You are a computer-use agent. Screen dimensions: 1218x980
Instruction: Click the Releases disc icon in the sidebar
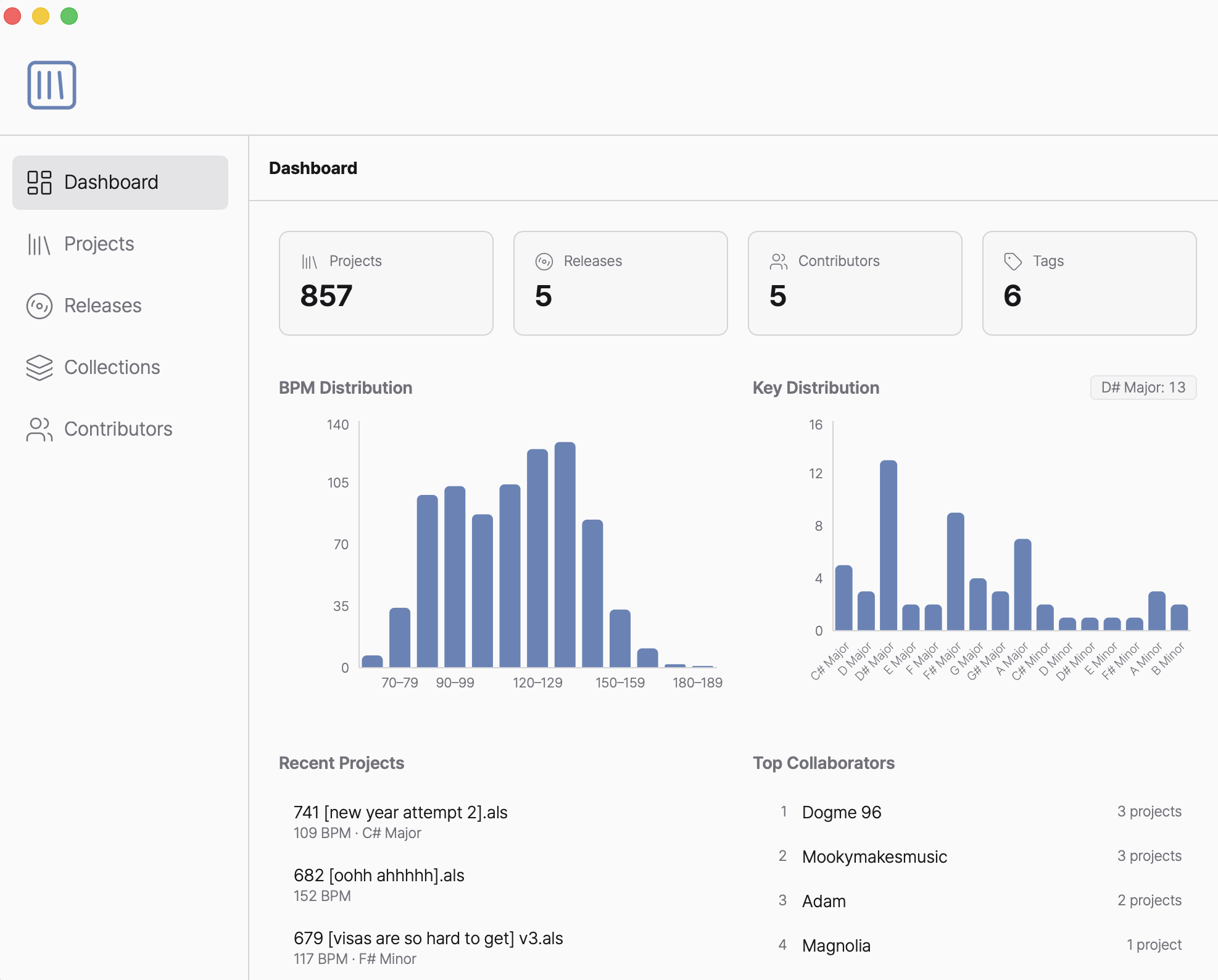[39, 305]
